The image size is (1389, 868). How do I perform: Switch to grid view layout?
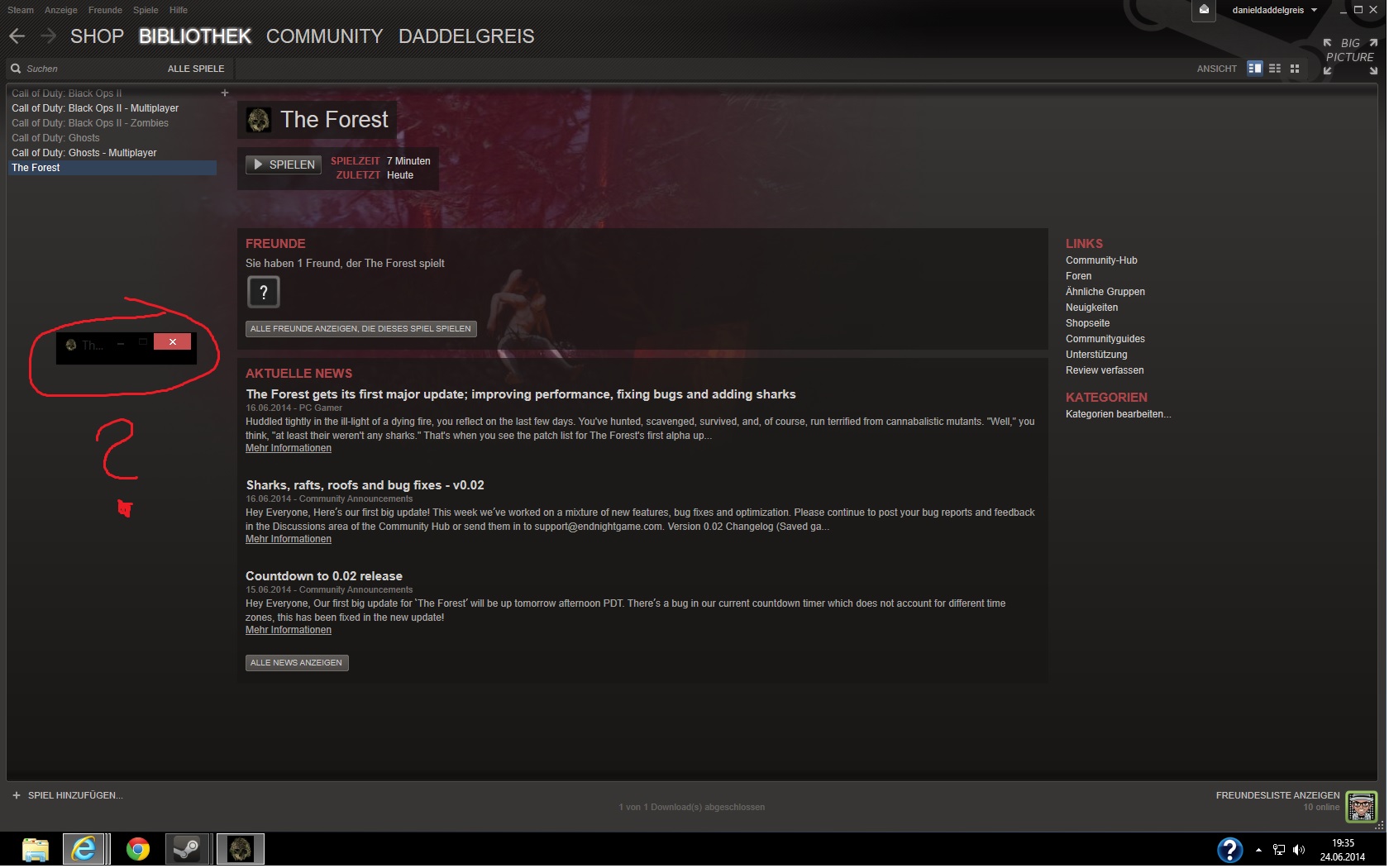point(1295,69)
